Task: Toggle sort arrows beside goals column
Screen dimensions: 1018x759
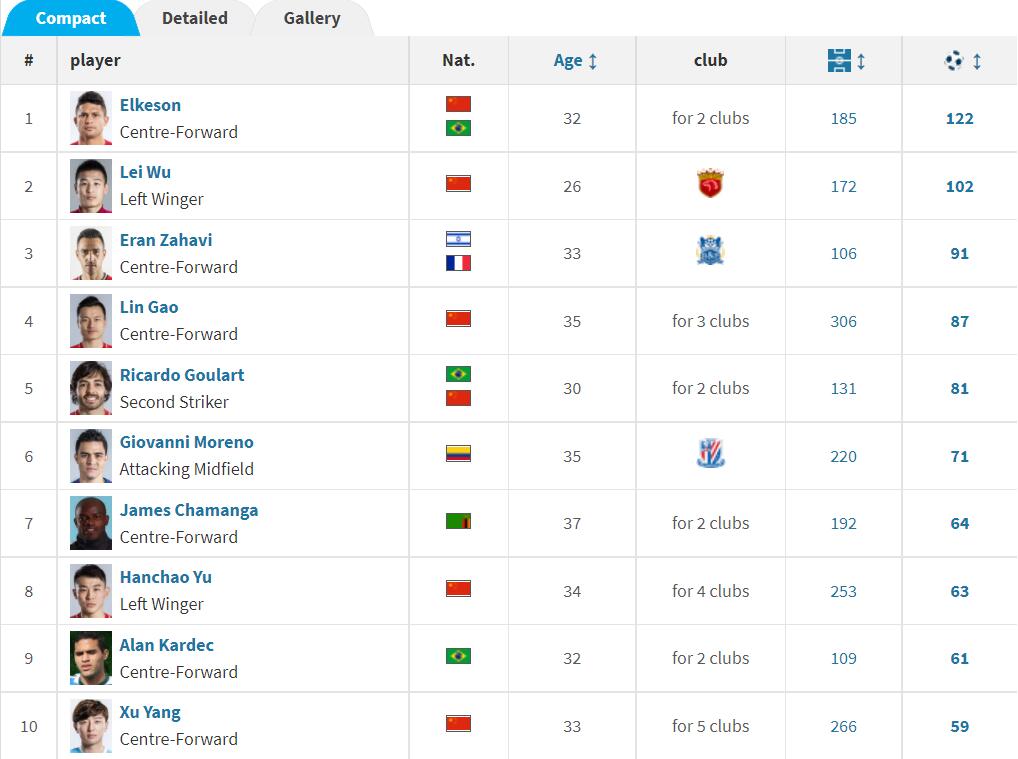Action: pos(976,61)
